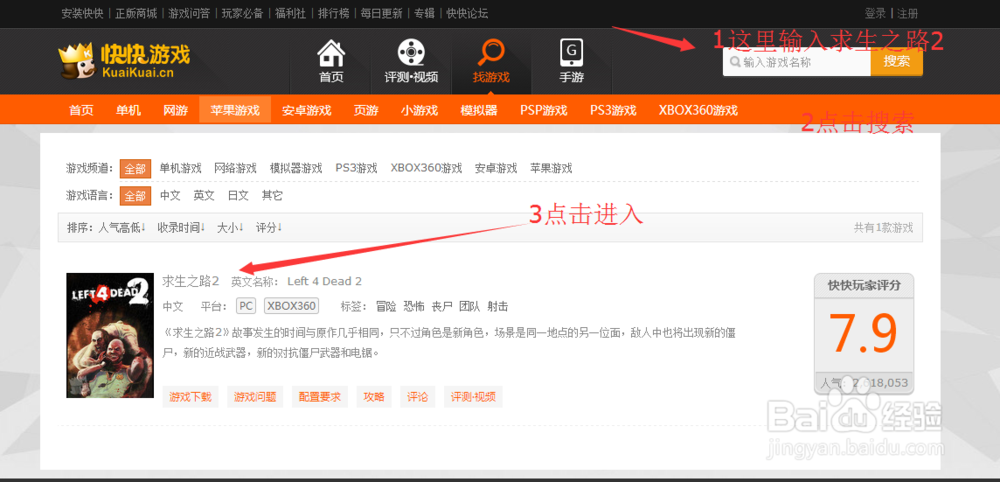Click the 配置要求 button
This screenshot has width=1000, height=482.
pyautogui.click(x=320, y=397)
